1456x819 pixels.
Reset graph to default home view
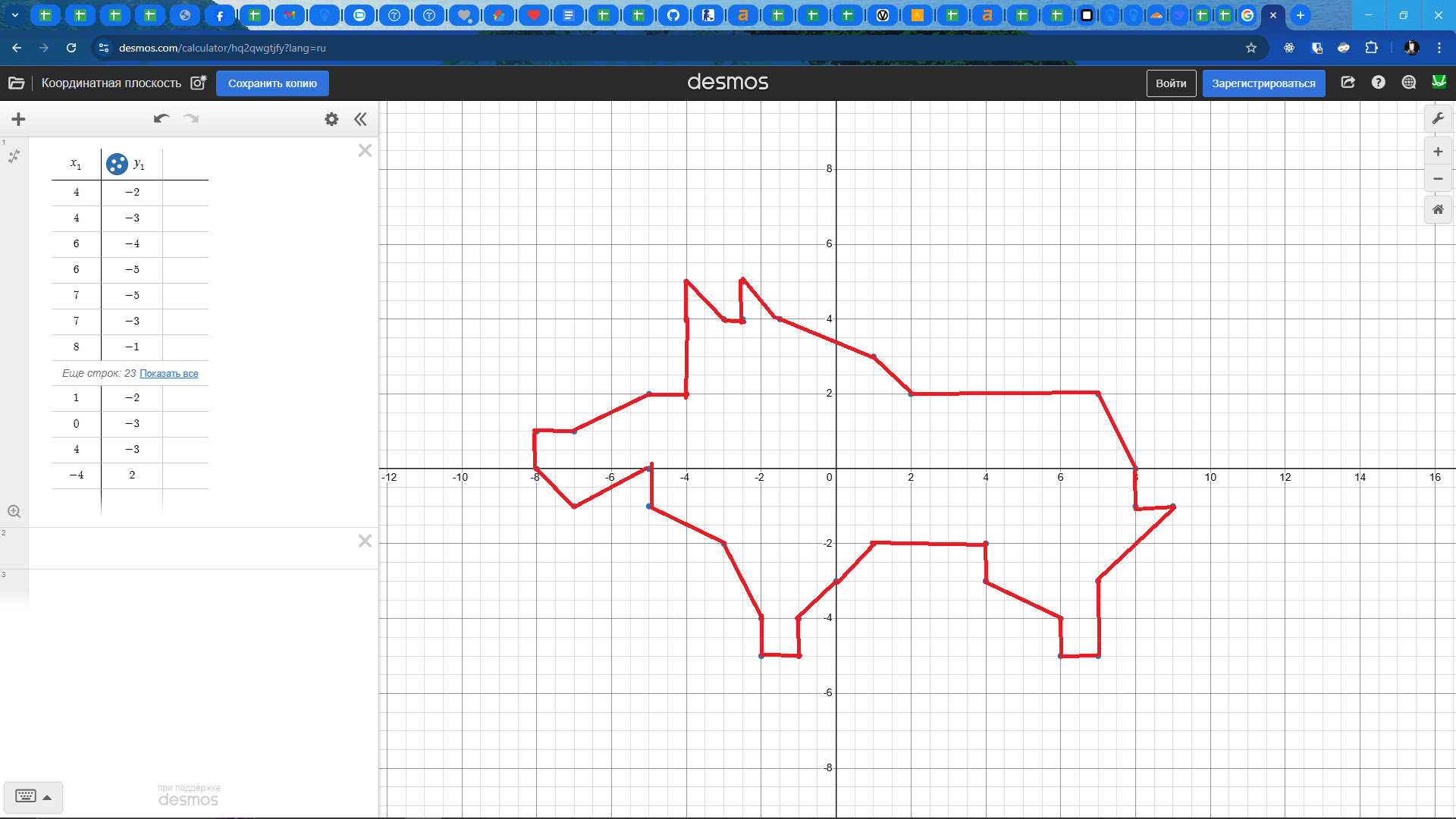[x=1438, y=209]
